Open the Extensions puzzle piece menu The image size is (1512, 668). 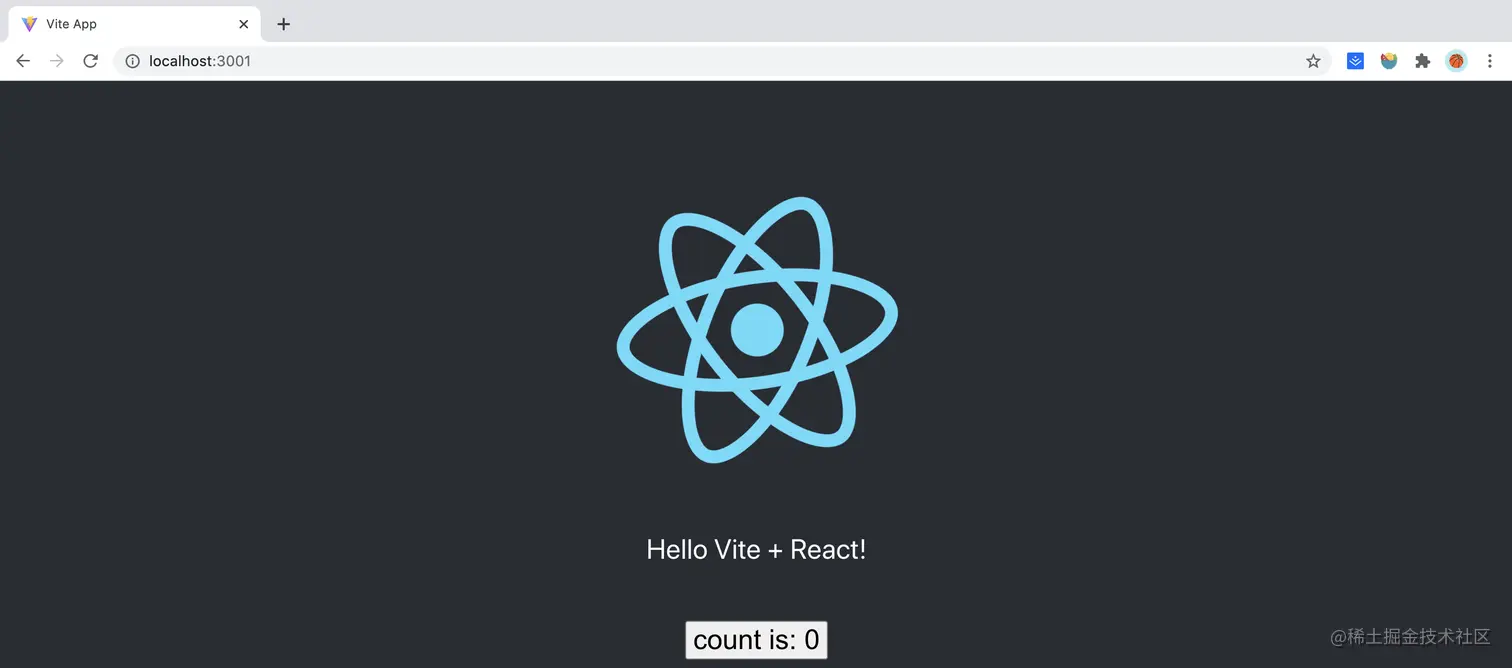[x=1422, y=61]
